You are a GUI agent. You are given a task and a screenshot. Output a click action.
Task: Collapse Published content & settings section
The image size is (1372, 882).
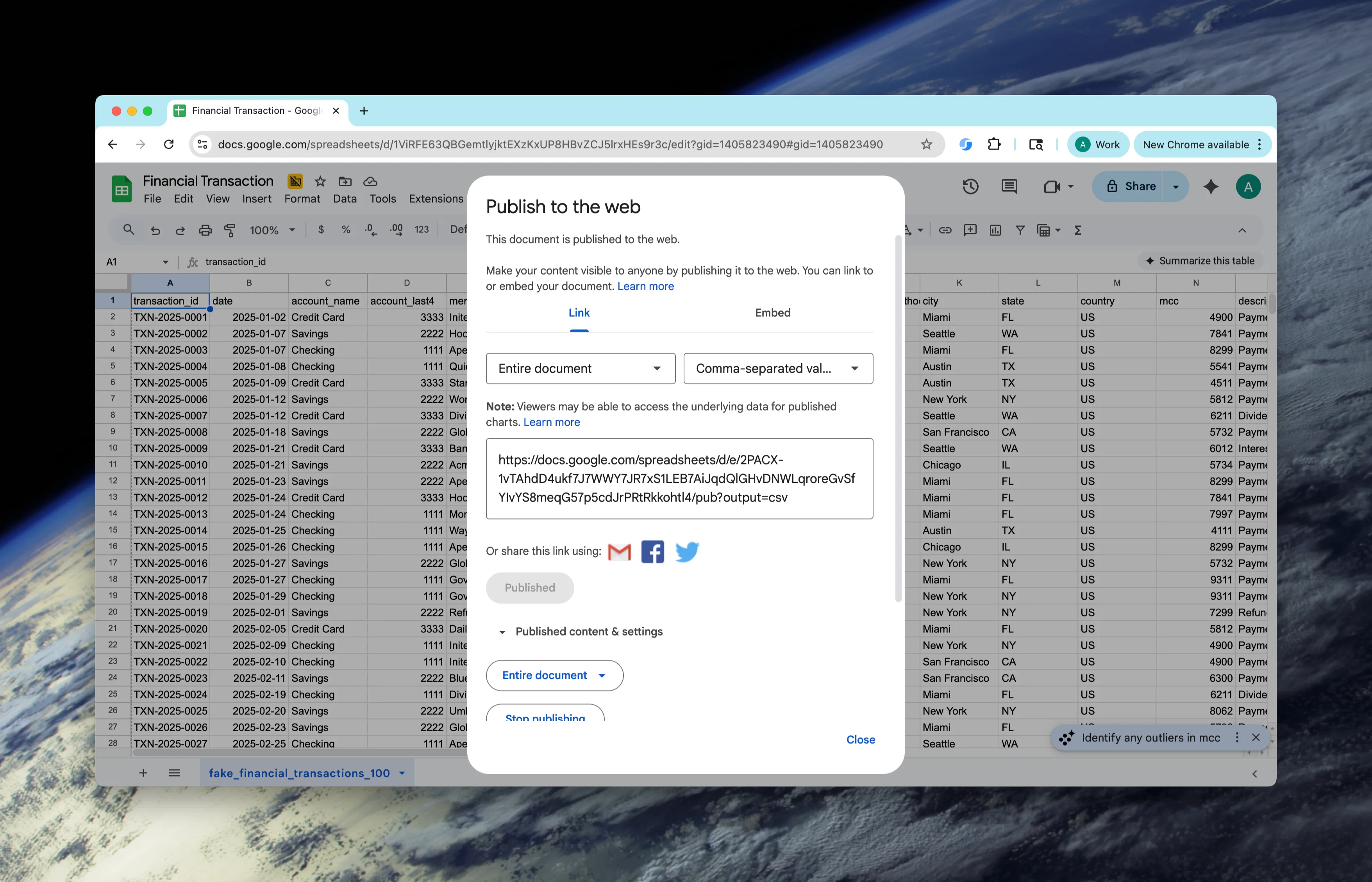pos(502,632)
